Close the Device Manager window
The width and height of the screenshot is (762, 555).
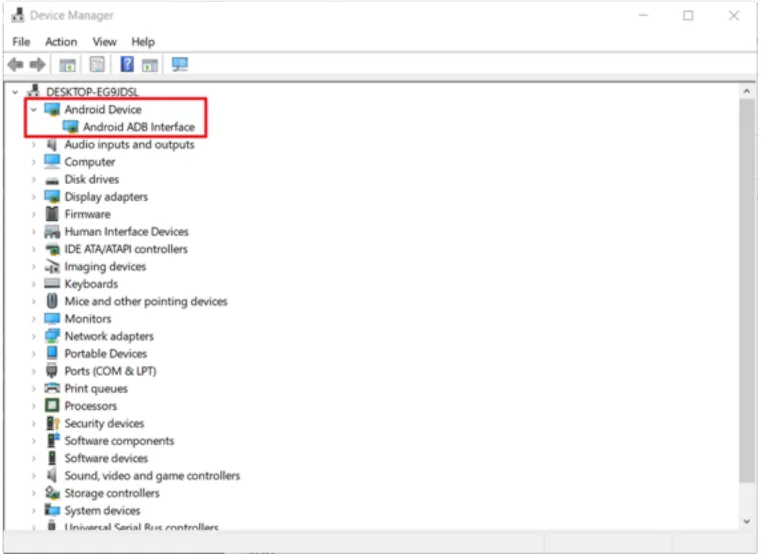click(734, 16)
